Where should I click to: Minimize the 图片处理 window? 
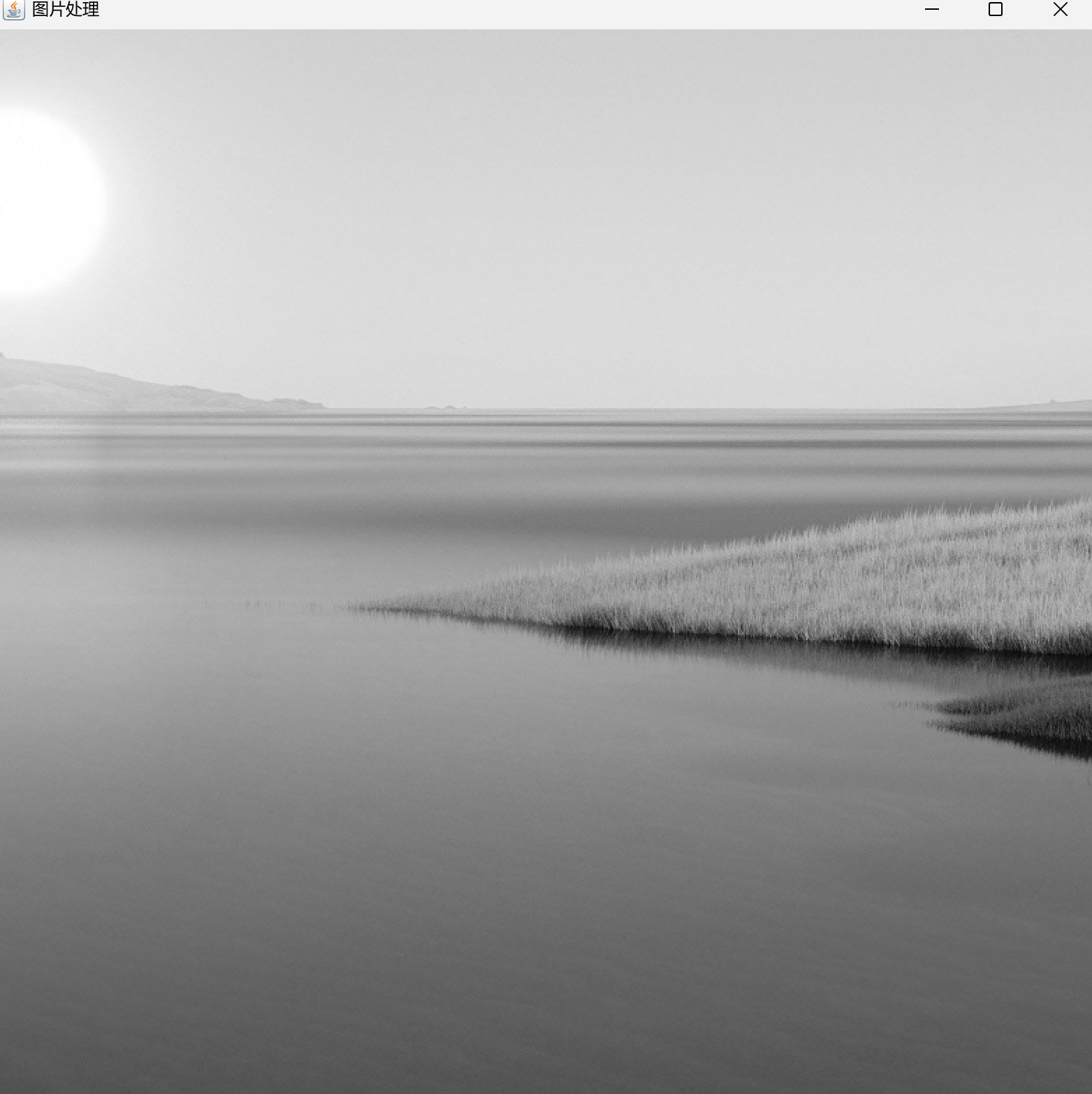931,10
